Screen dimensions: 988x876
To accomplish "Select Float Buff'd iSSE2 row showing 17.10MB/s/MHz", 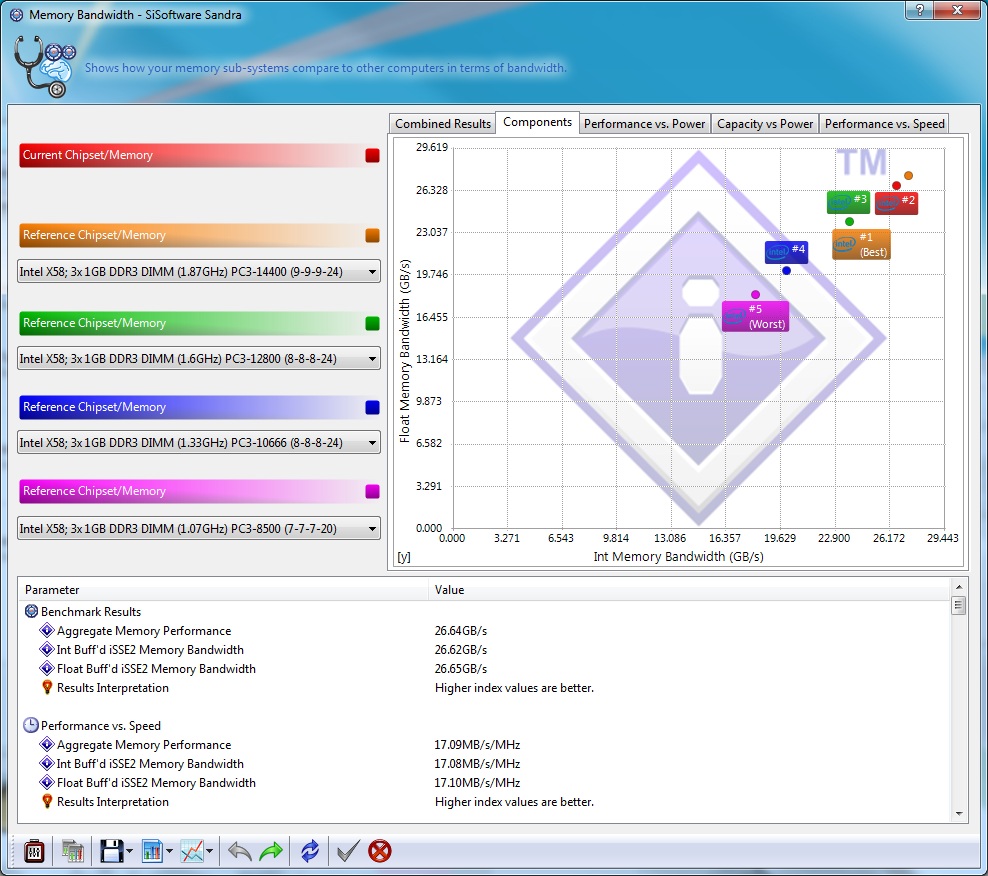I will tap(485, 783).
